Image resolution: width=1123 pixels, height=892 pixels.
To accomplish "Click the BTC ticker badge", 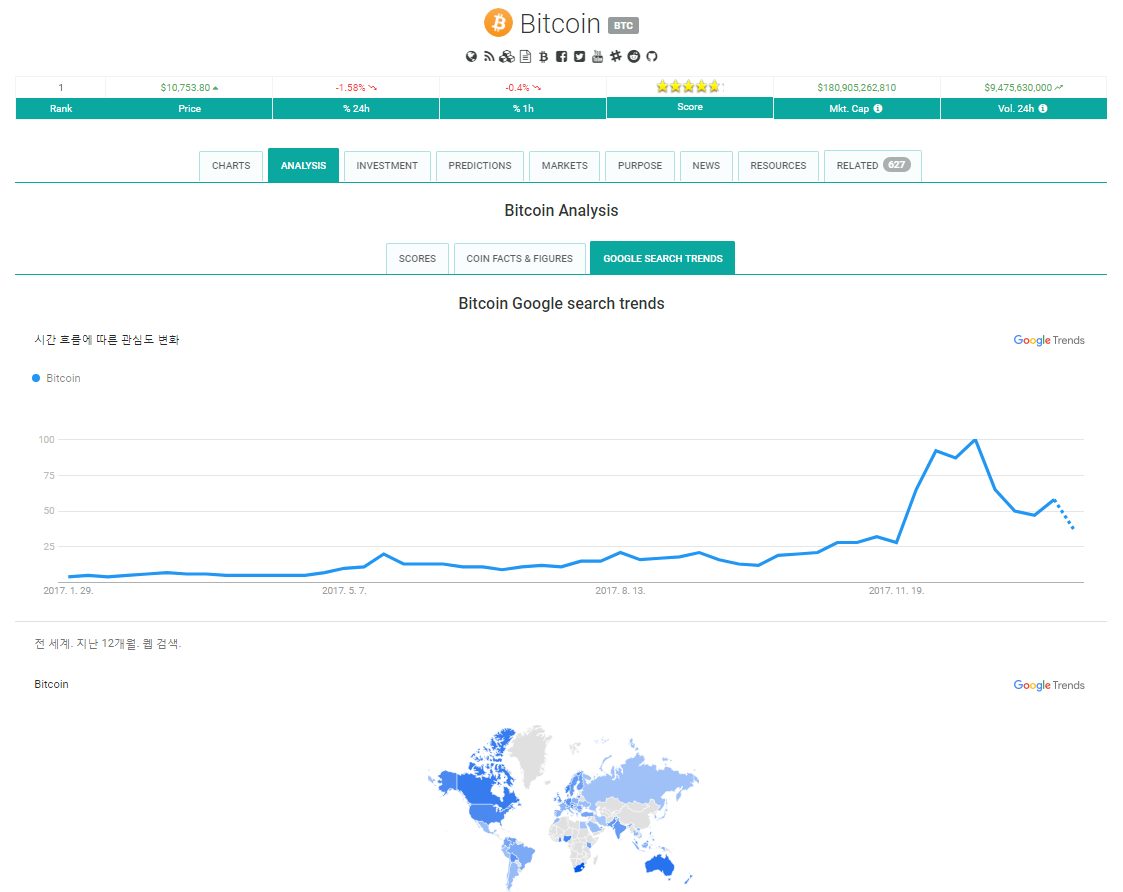I will click(x=623, y=25).
